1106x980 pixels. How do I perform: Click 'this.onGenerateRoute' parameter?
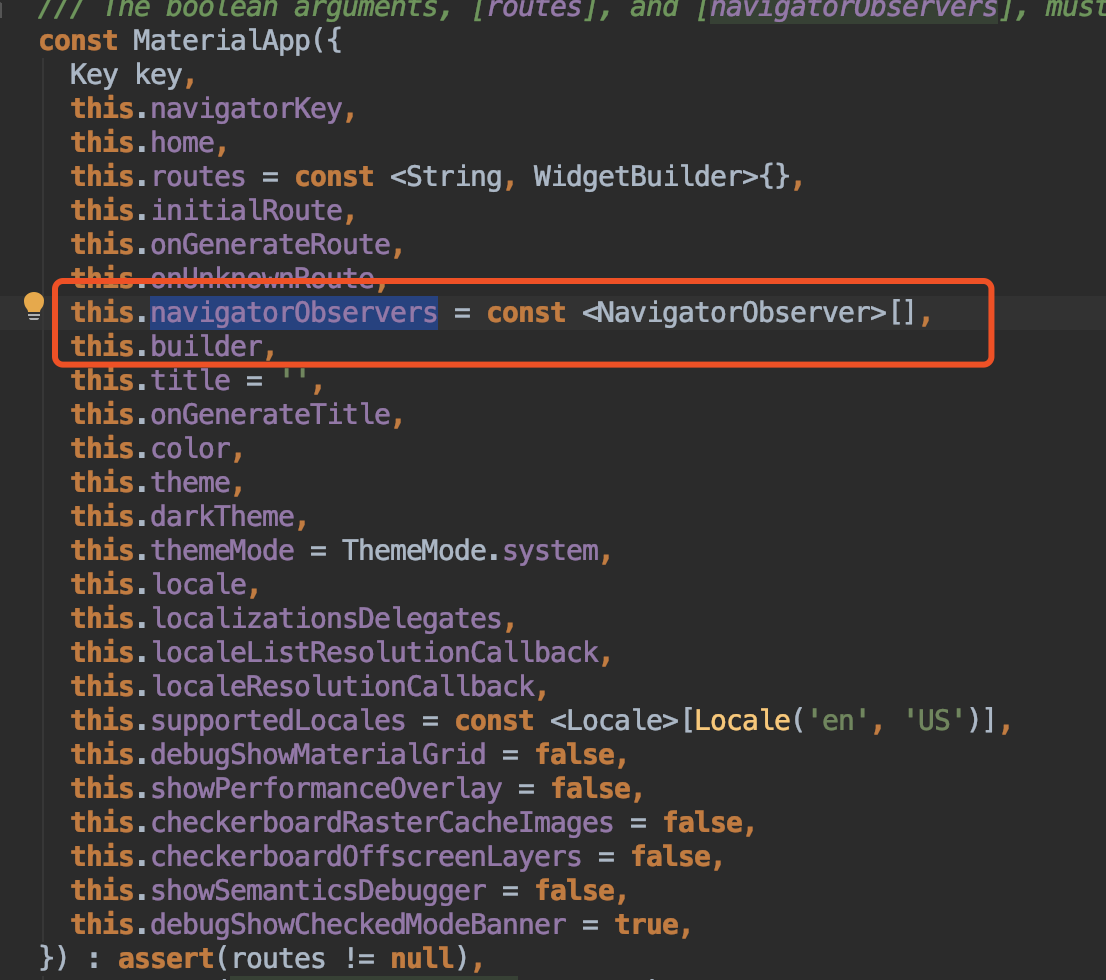(x=236, y=244)
